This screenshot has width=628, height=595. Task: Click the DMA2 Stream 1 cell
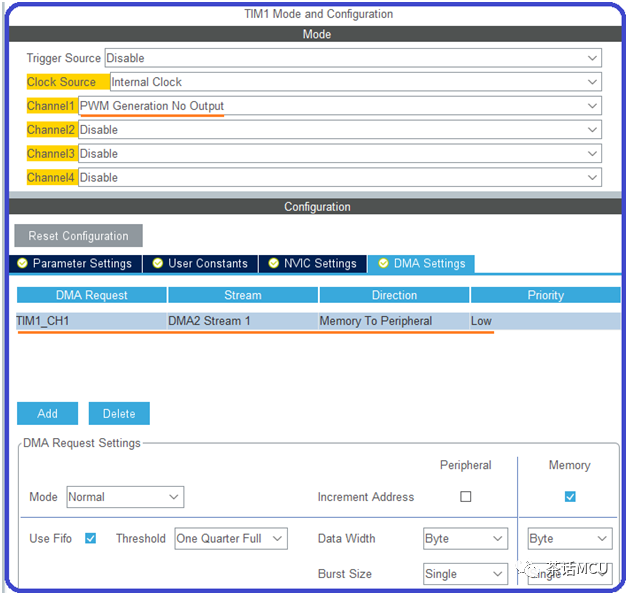pyautogui.click(x=243, y=321)
